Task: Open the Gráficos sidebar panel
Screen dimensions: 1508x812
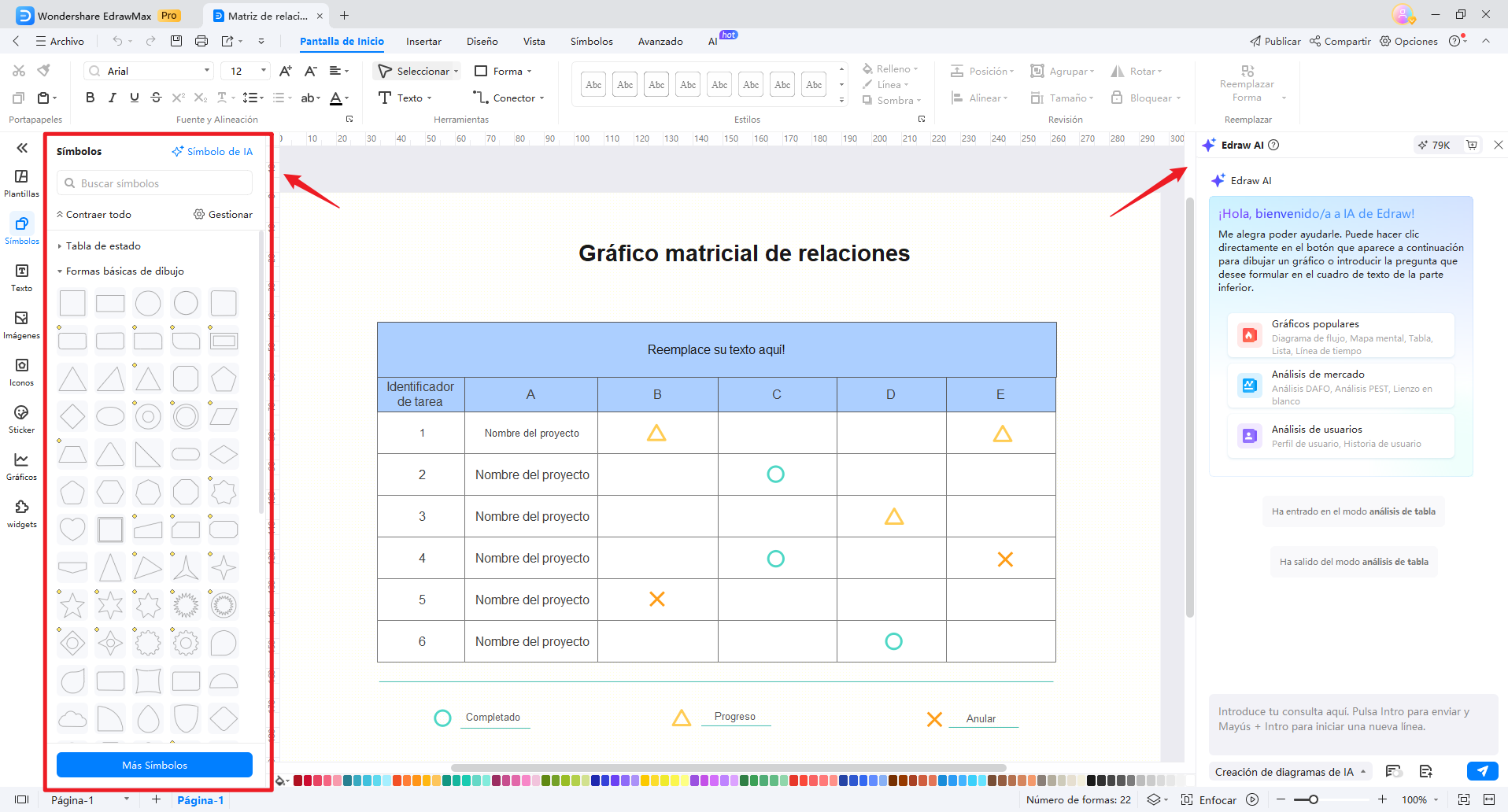Action: (21, 467)
